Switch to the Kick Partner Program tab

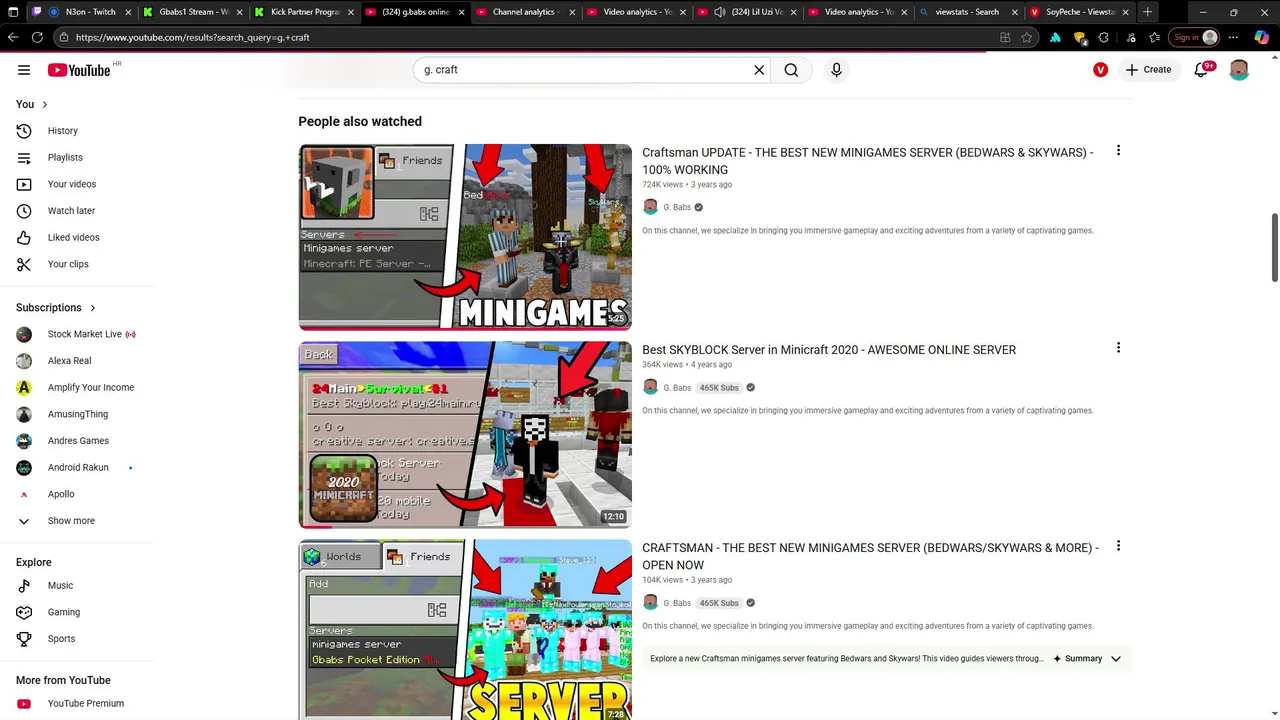(304, 12)
